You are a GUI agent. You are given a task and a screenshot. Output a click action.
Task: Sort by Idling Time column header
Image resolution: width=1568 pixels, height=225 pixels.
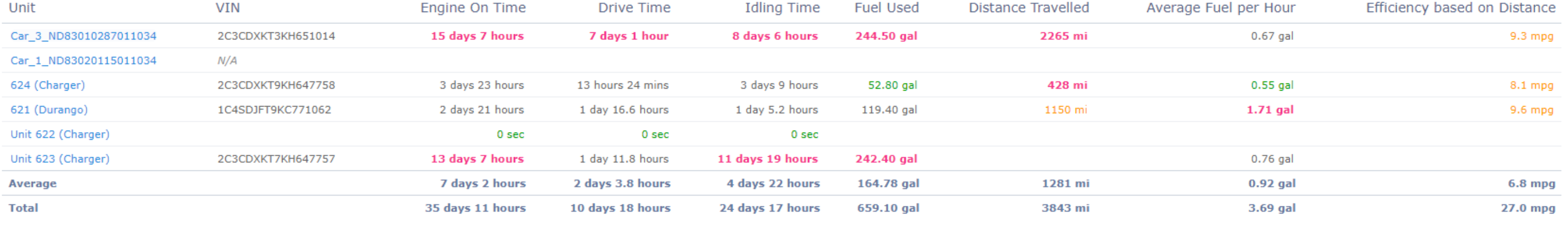[x=782, y=8]
